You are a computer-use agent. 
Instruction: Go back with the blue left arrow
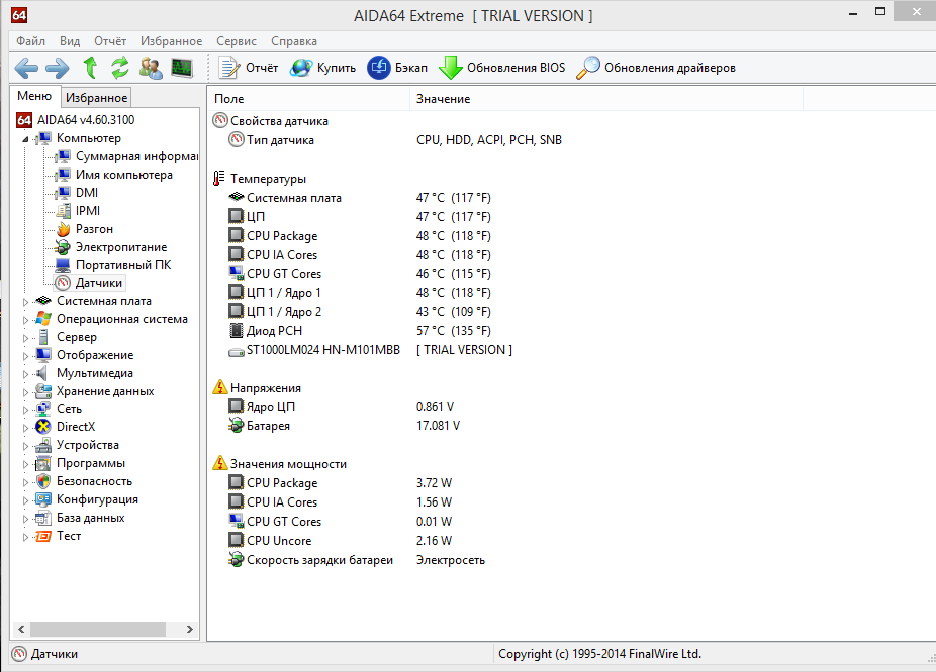click(26, 68)
